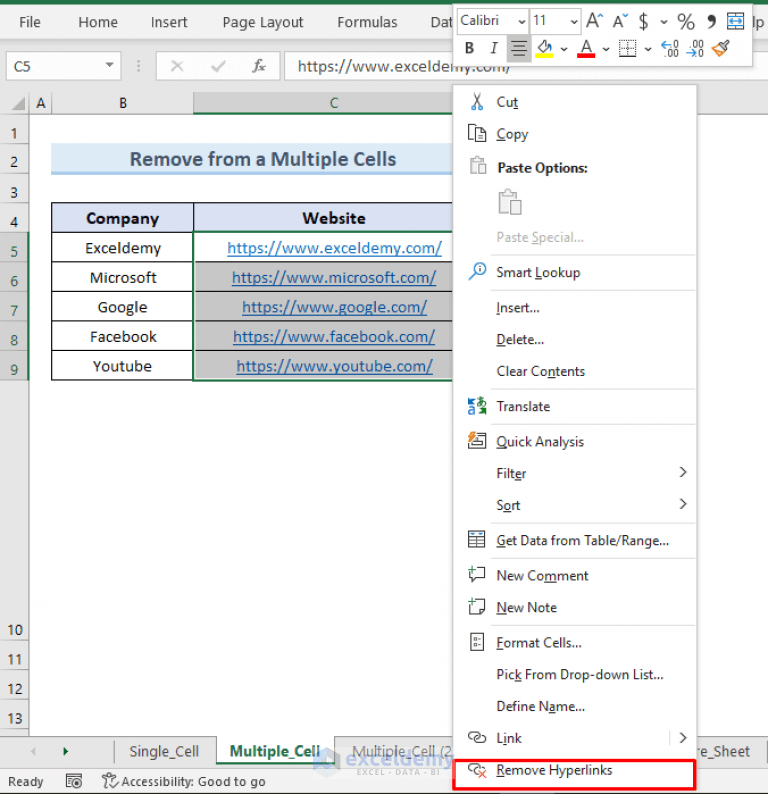Click Increase Font Size icon
The width and height of the screenshot is (768, 794).
tap(594, 21)
